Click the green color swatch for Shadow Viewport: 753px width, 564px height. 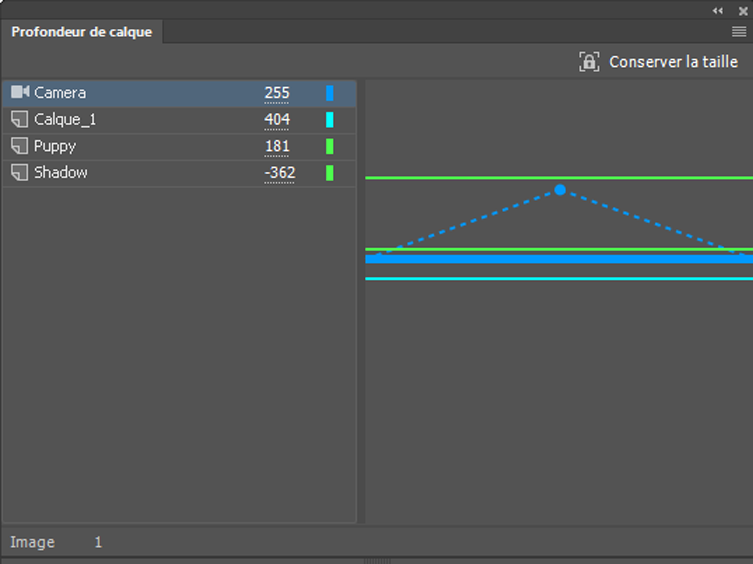pyautogui.click(x=330, y=173)
